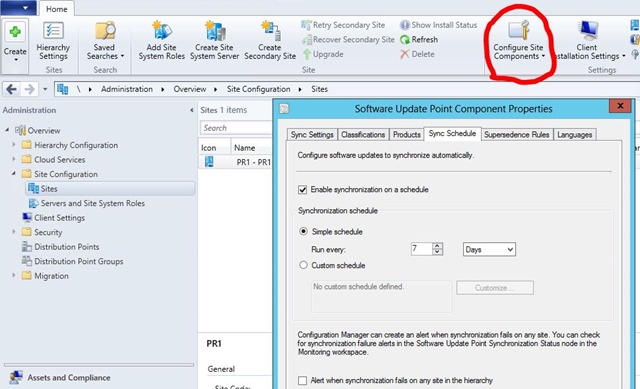Expand the Security node

(13, 232)
